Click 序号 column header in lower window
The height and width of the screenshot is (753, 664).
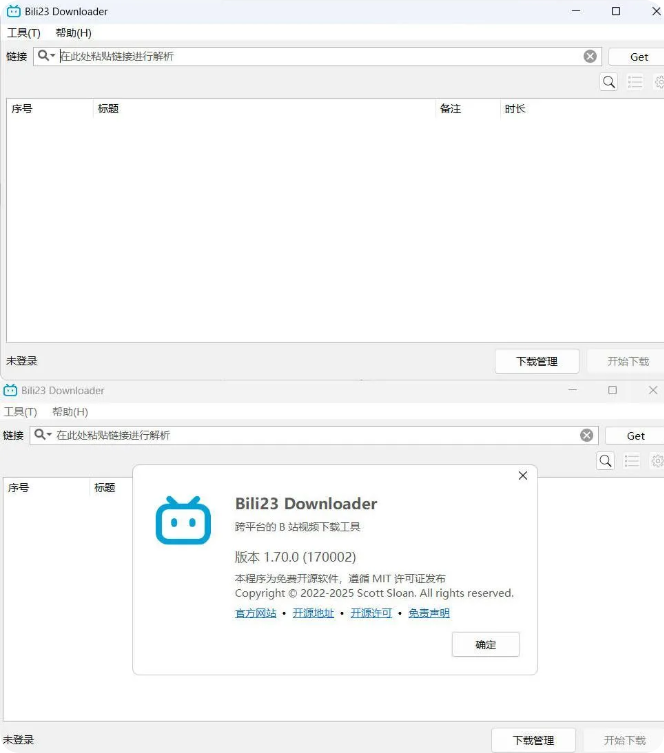[46, 487]
